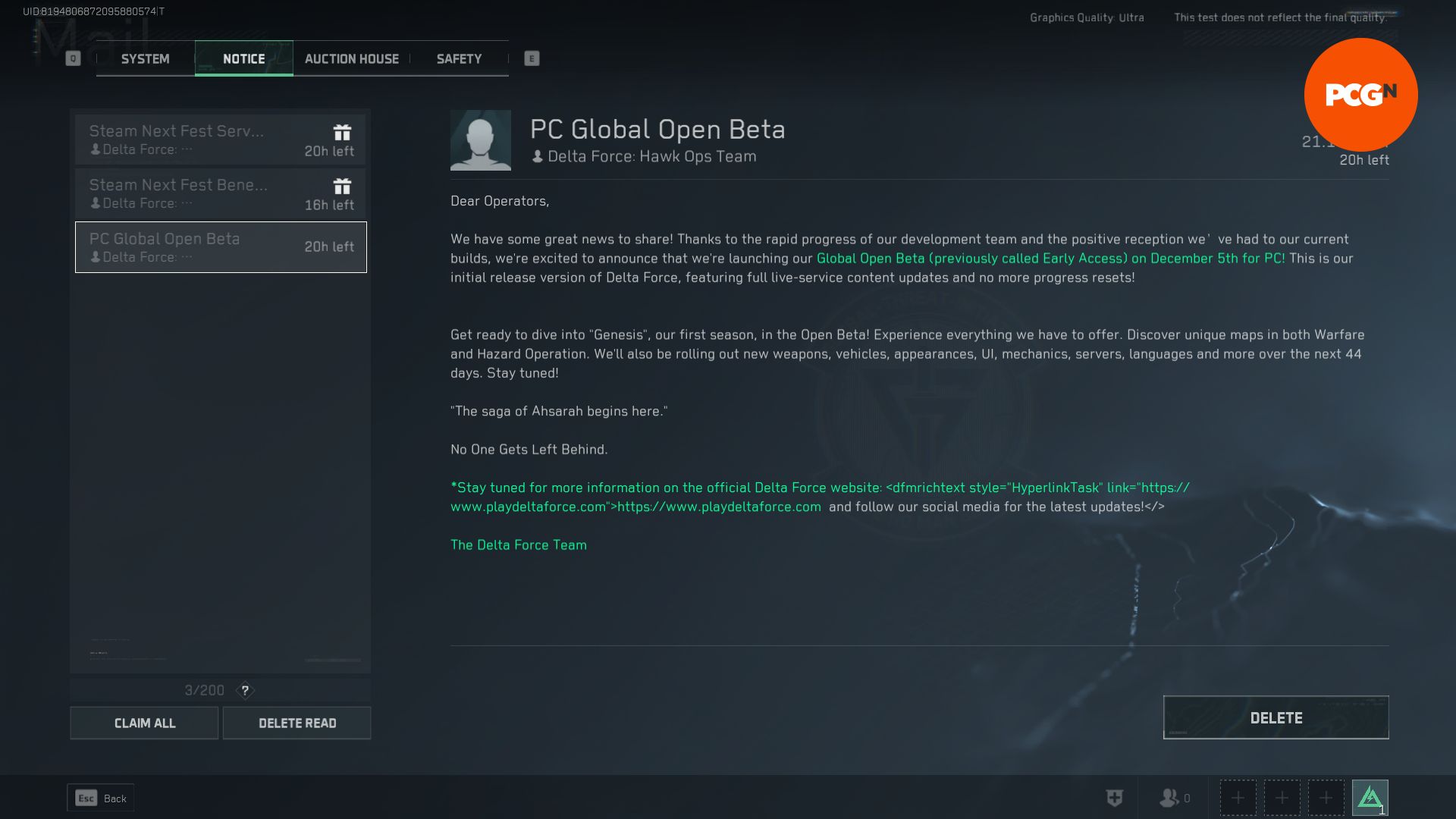Click CLAIM ALL button
The height and width of the screenshot is (819, 1456).
click(144, 722)
